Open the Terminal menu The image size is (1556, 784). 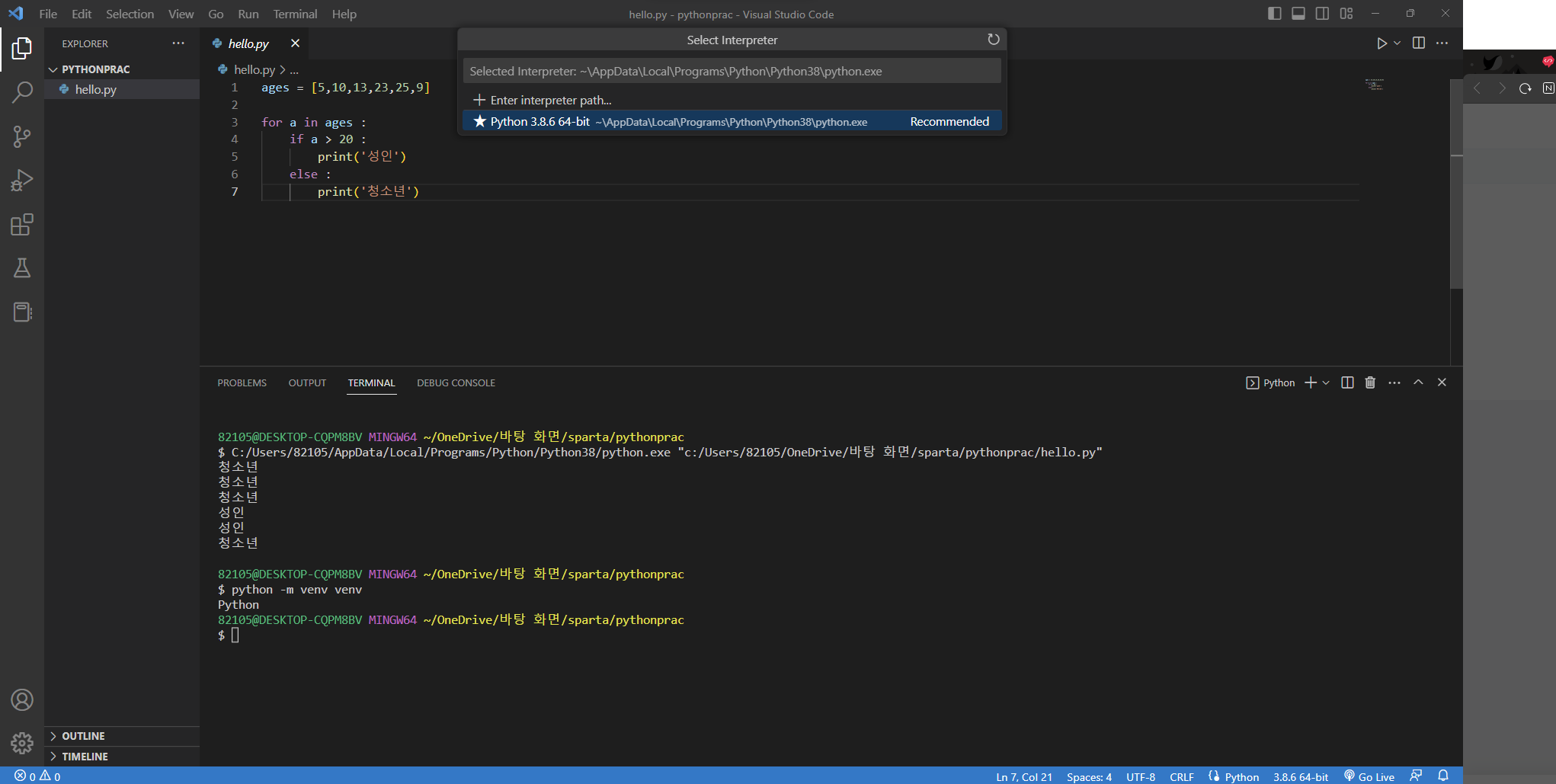click(x=295, y=14)
